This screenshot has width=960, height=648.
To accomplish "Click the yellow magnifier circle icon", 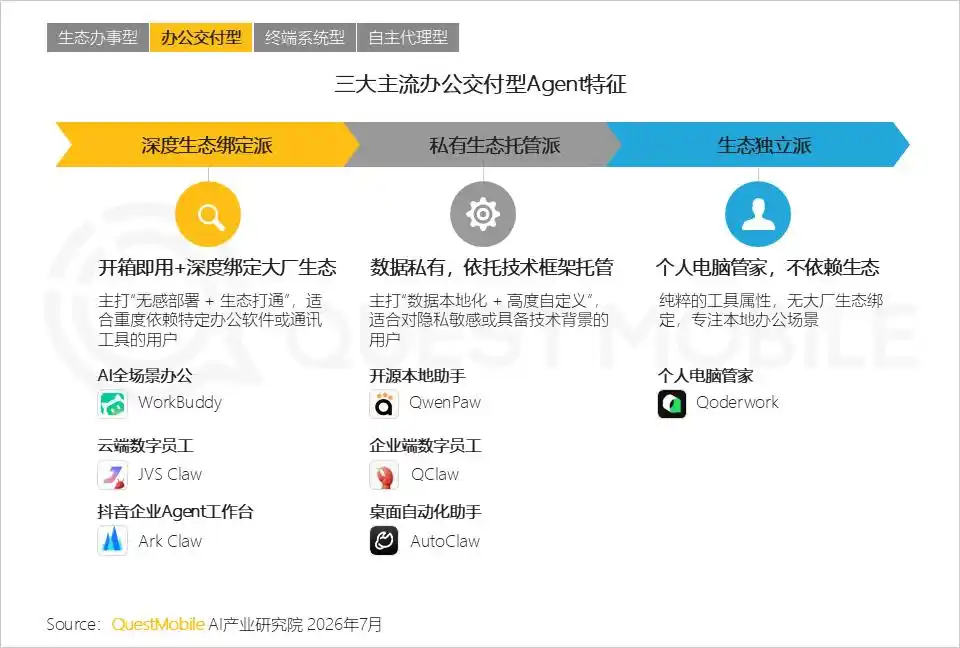I will 208,214.
